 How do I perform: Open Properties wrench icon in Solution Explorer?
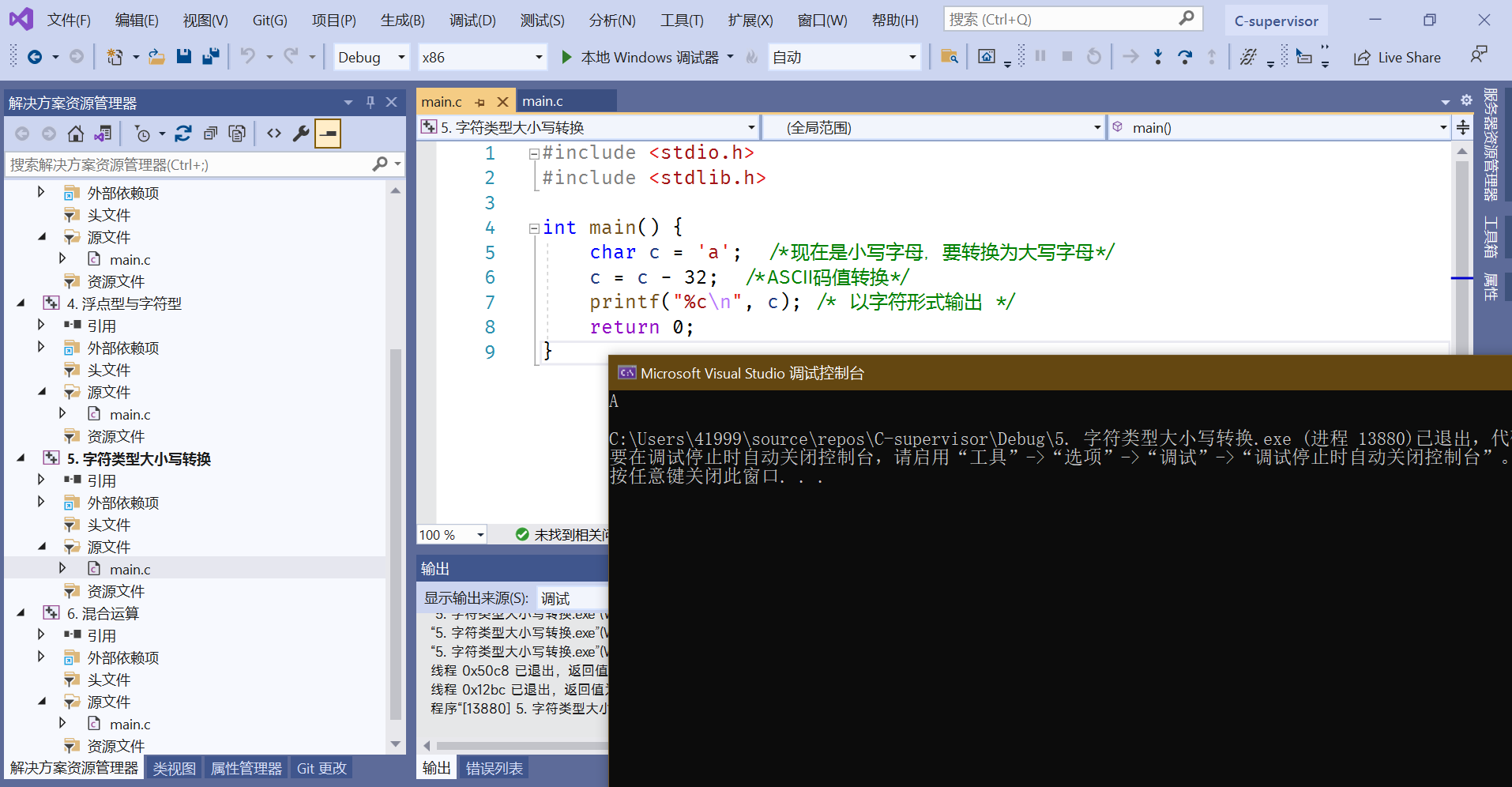pyautogui.click(x=301, y=134)
